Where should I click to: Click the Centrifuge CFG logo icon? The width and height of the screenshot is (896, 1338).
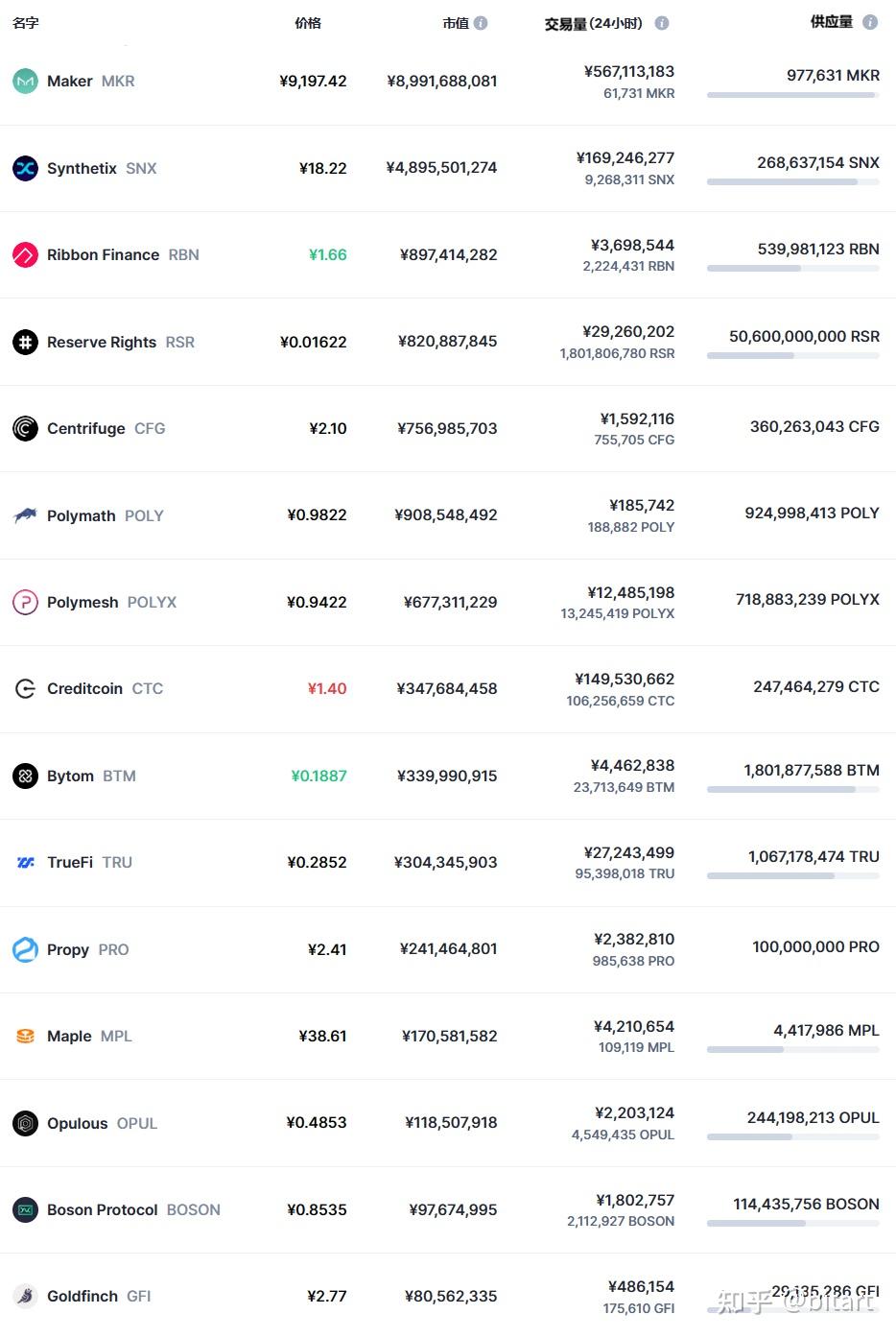pyautogui.click(x=25, y=428)
